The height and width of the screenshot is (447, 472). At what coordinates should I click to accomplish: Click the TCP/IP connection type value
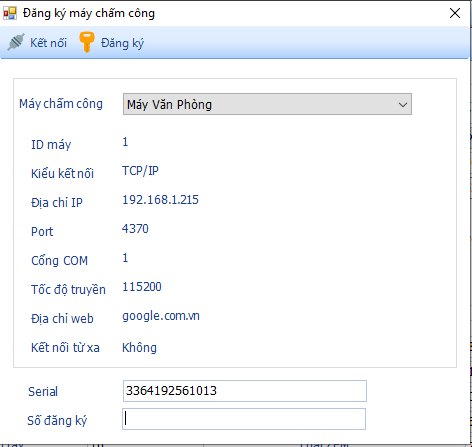pyautogui.click(x=140, y=171)
